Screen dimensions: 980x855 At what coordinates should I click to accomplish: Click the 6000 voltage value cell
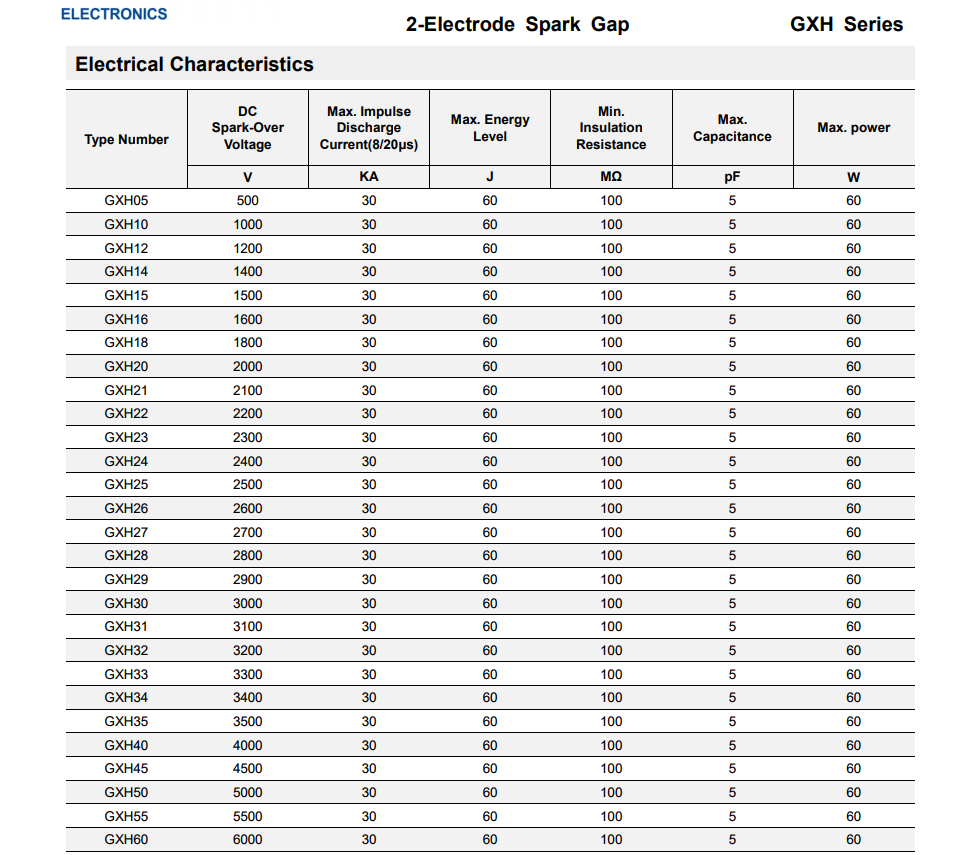click(247, 840)
